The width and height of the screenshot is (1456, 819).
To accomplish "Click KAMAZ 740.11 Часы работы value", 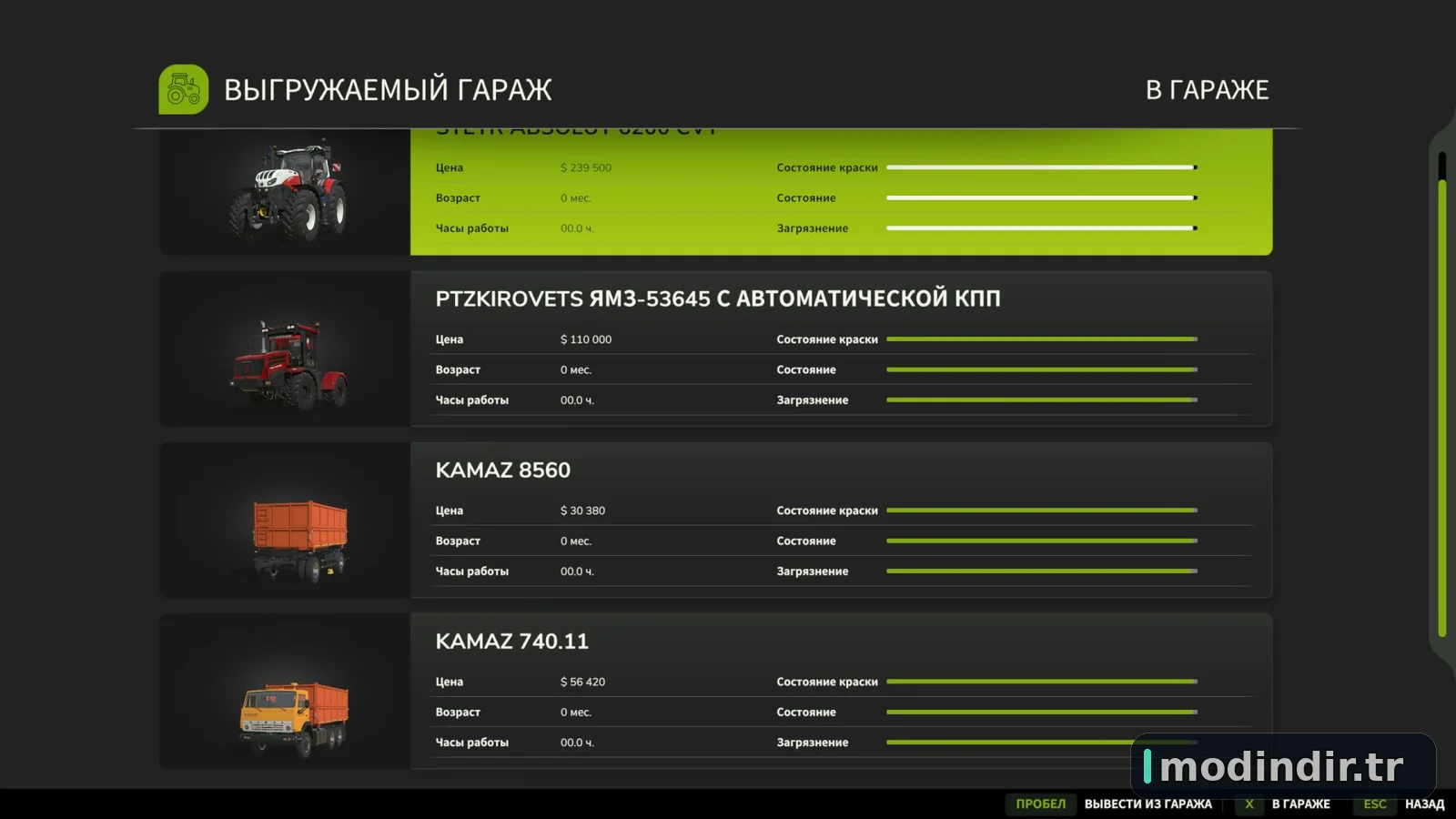I will 577,743.
